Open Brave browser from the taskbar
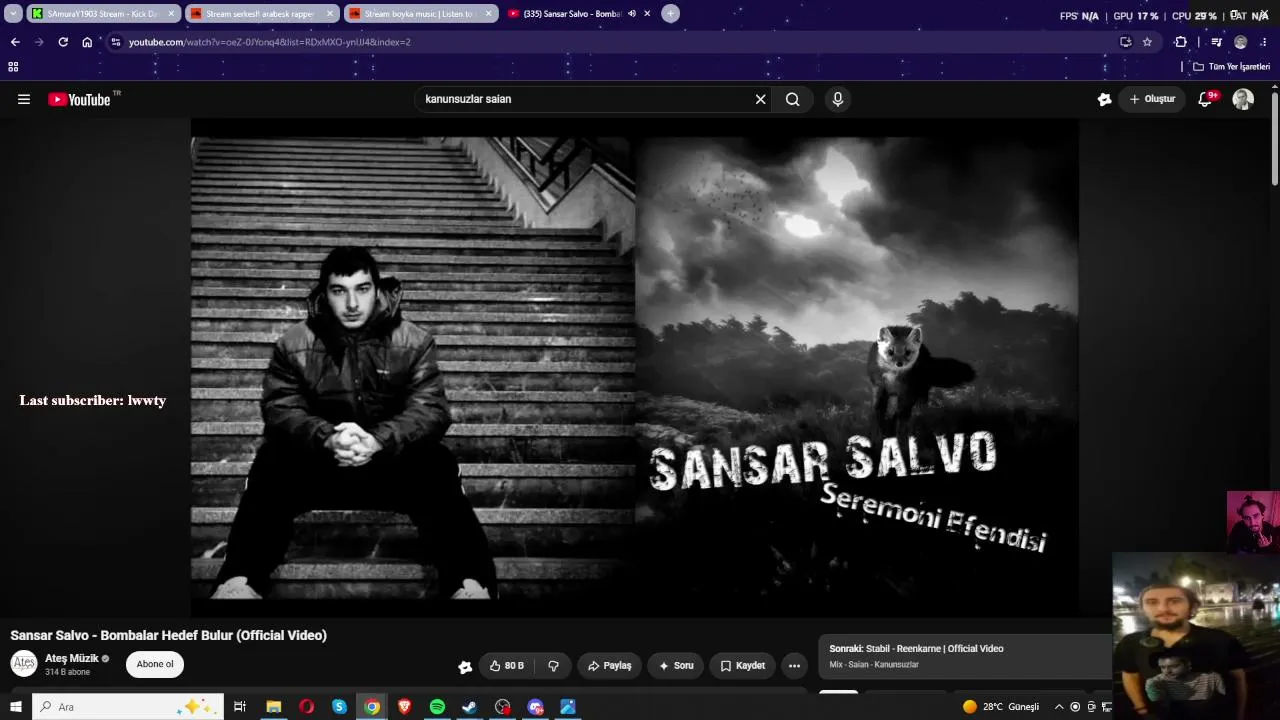 (404, 707)
